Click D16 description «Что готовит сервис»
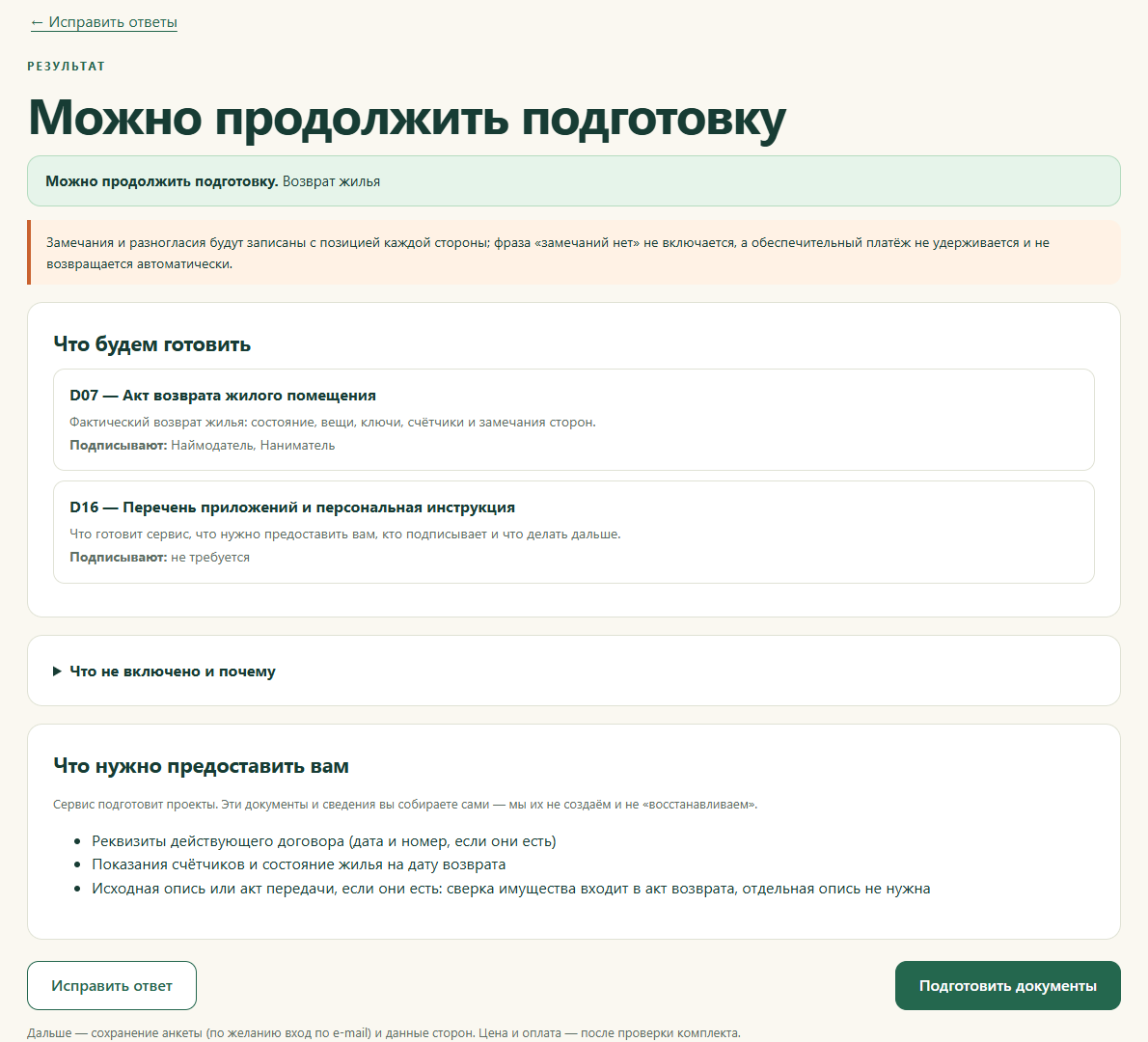The width and height of the screenshot is (1148, 1042). [x=344, y=535]
